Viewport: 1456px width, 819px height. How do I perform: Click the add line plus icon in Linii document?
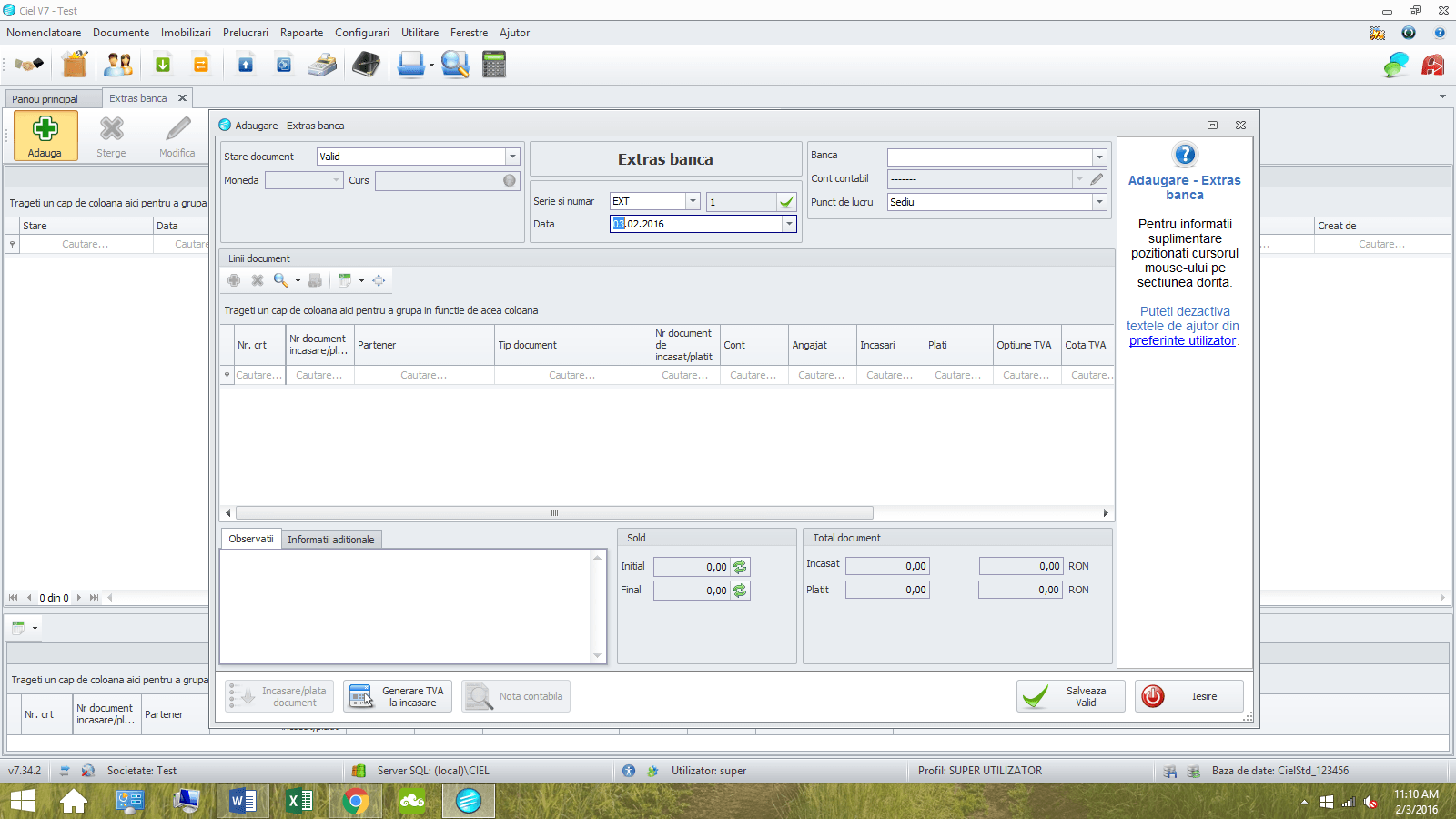[234, 280]
